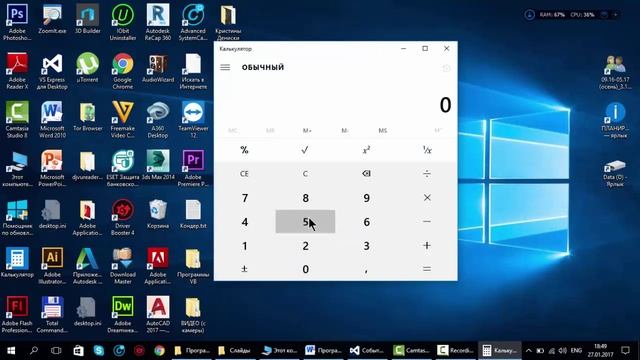
Task: Click the square root button
Action: coord(305,150)
